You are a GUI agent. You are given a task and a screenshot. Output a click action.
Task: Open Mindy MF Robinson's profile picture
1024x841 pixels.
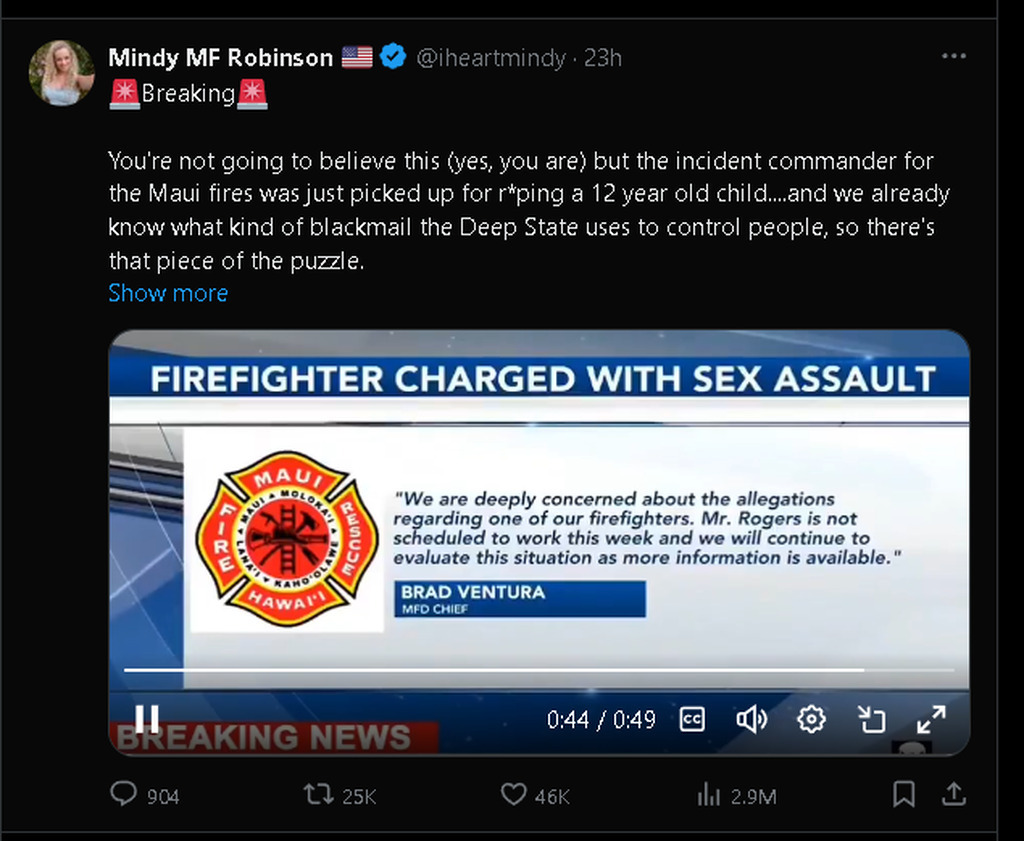tap(61, 73)
